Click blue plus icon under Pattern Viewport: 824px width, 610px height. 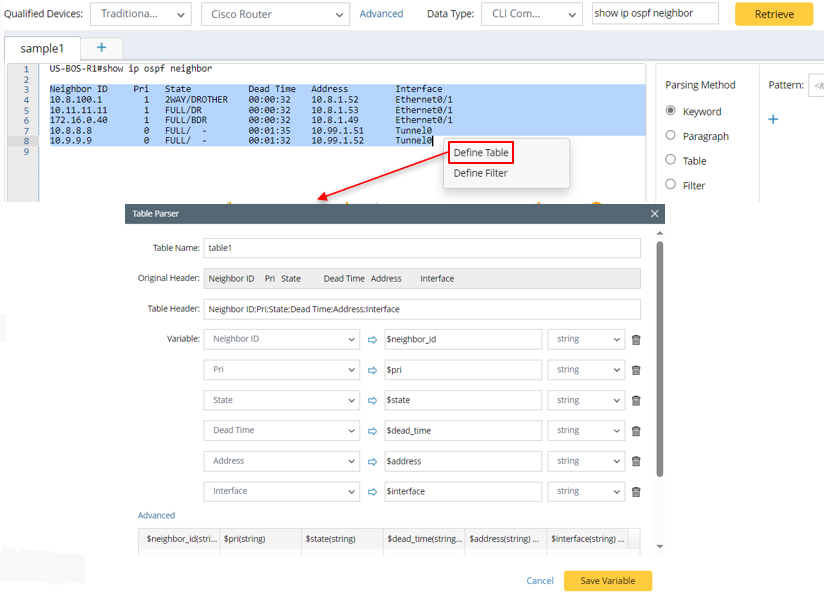pyautogui.click(x=772, y=120)
